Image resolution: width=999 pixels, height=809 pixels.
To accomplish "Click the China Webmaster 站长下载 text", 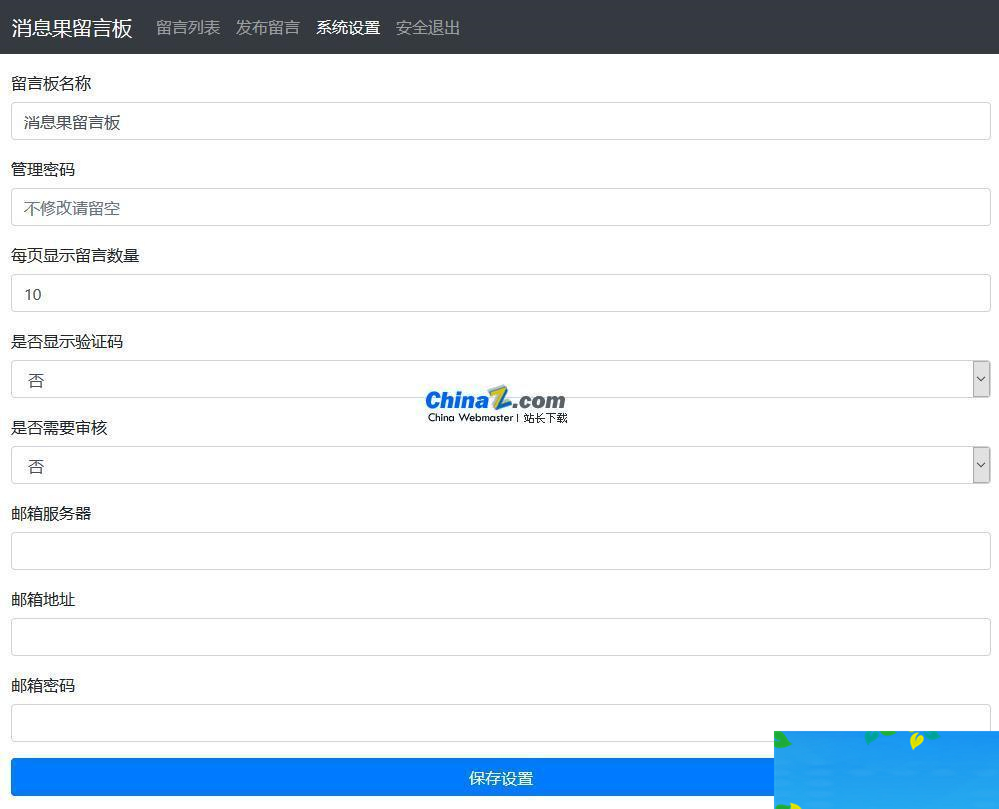I will point(496,418).
